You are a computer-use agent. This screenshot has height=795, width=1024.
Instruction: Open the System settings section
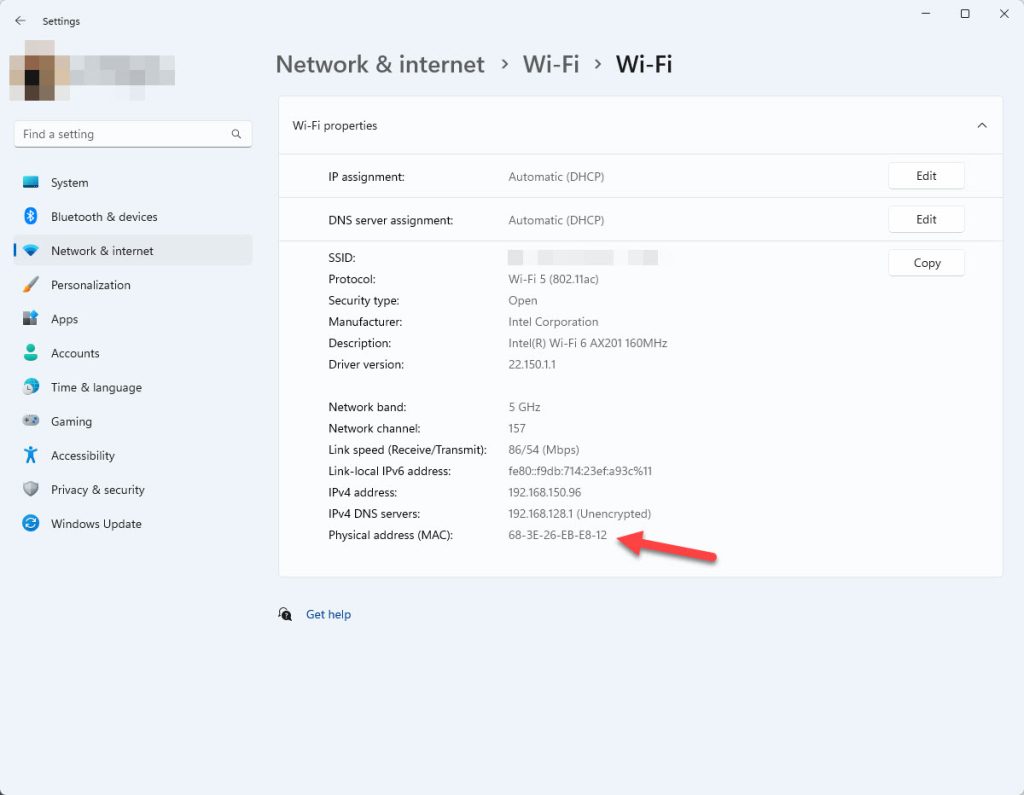70,182
